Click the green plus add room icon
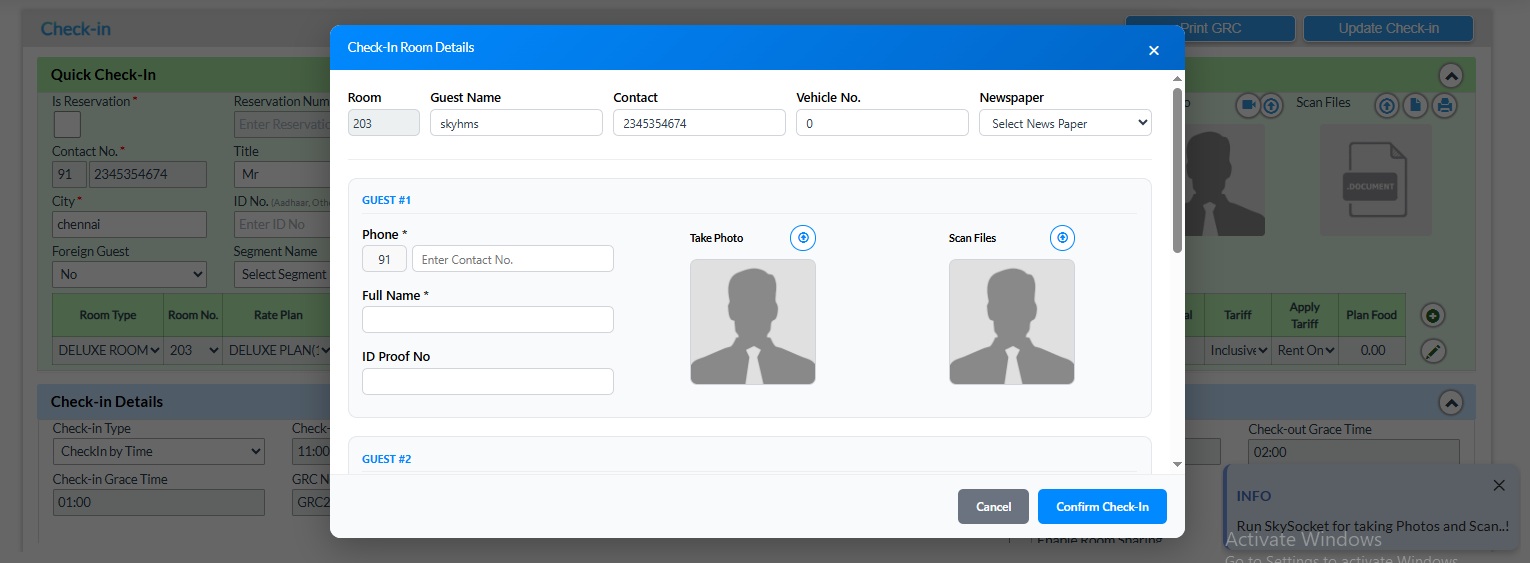Image resolution: width=1530 pixels, height=563 pixels. coord(1433,316)
